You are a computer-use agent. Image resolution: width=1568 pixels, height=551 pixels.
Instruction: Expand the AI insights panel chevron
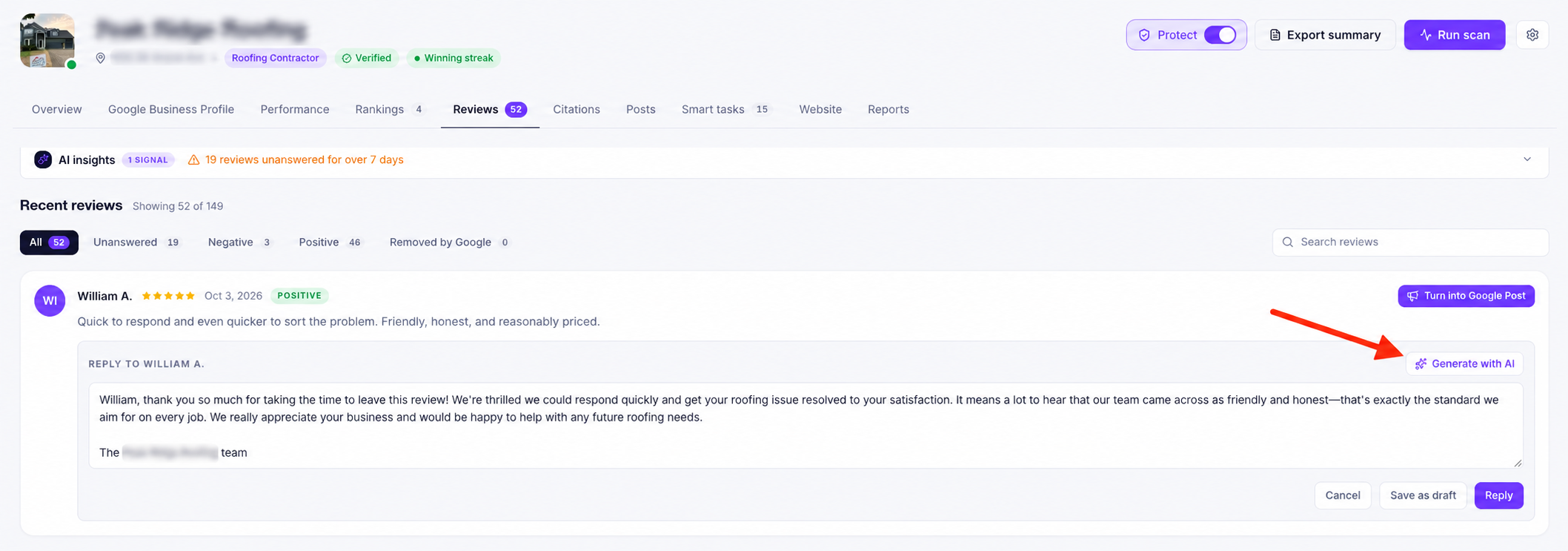[1527, 159]
